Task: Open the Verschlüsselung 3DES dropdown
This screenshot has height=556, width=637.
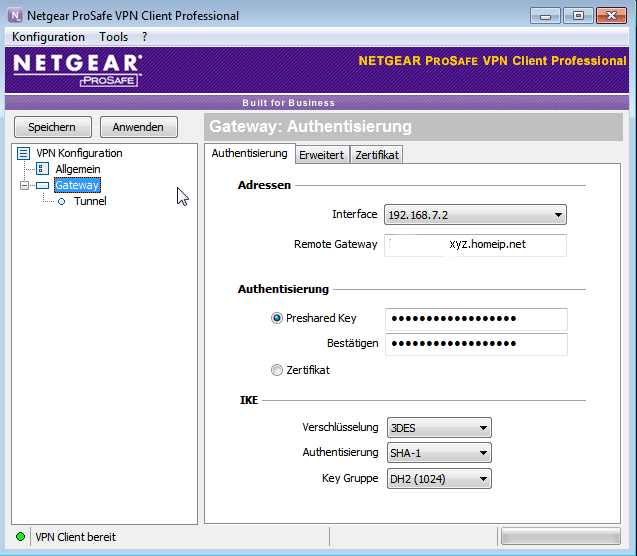Action: pyautogui.click(x=439, y=428)
